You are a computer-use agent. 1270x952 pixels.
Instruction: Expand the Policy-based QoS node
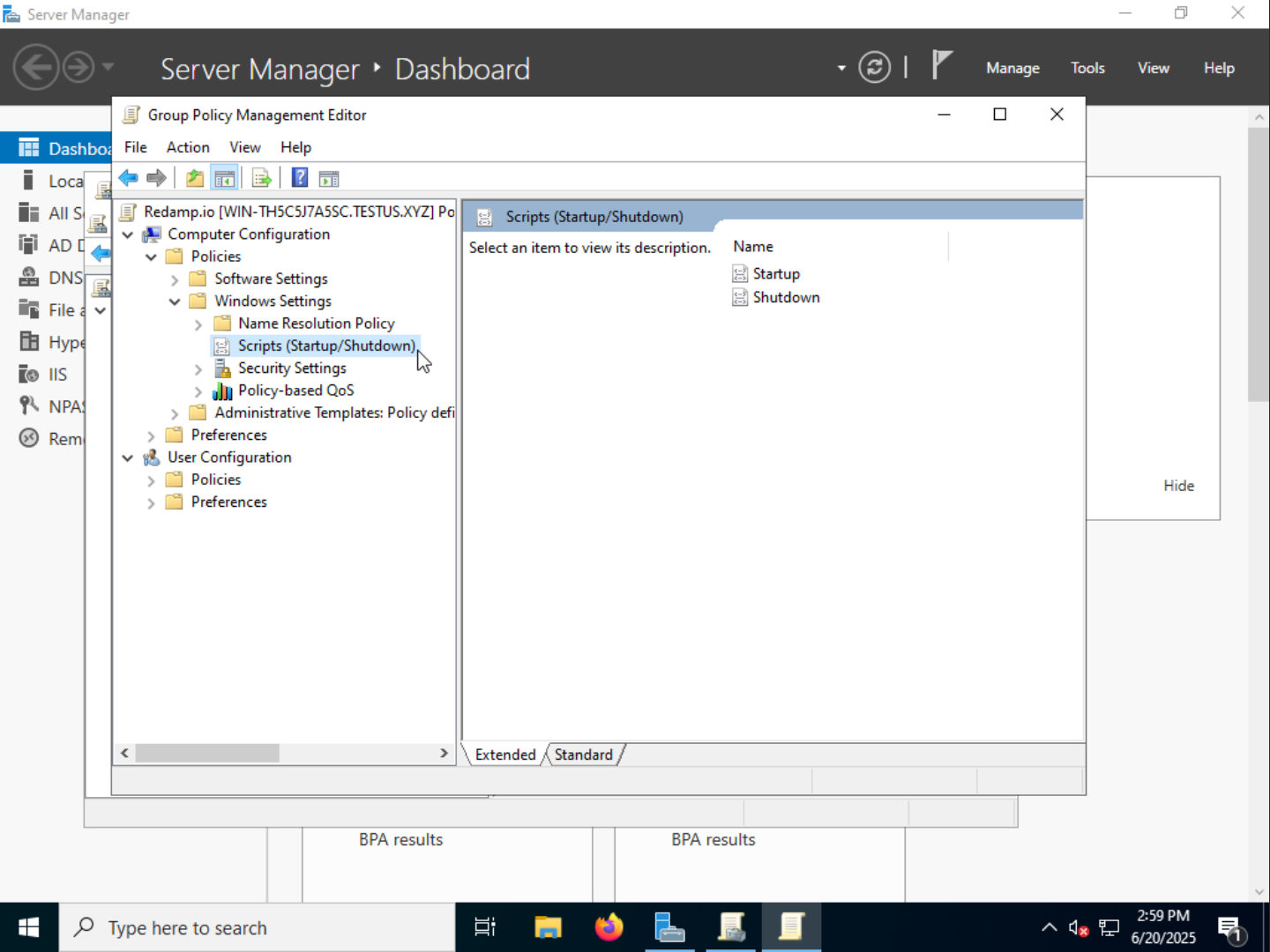(x=198, y=391)
